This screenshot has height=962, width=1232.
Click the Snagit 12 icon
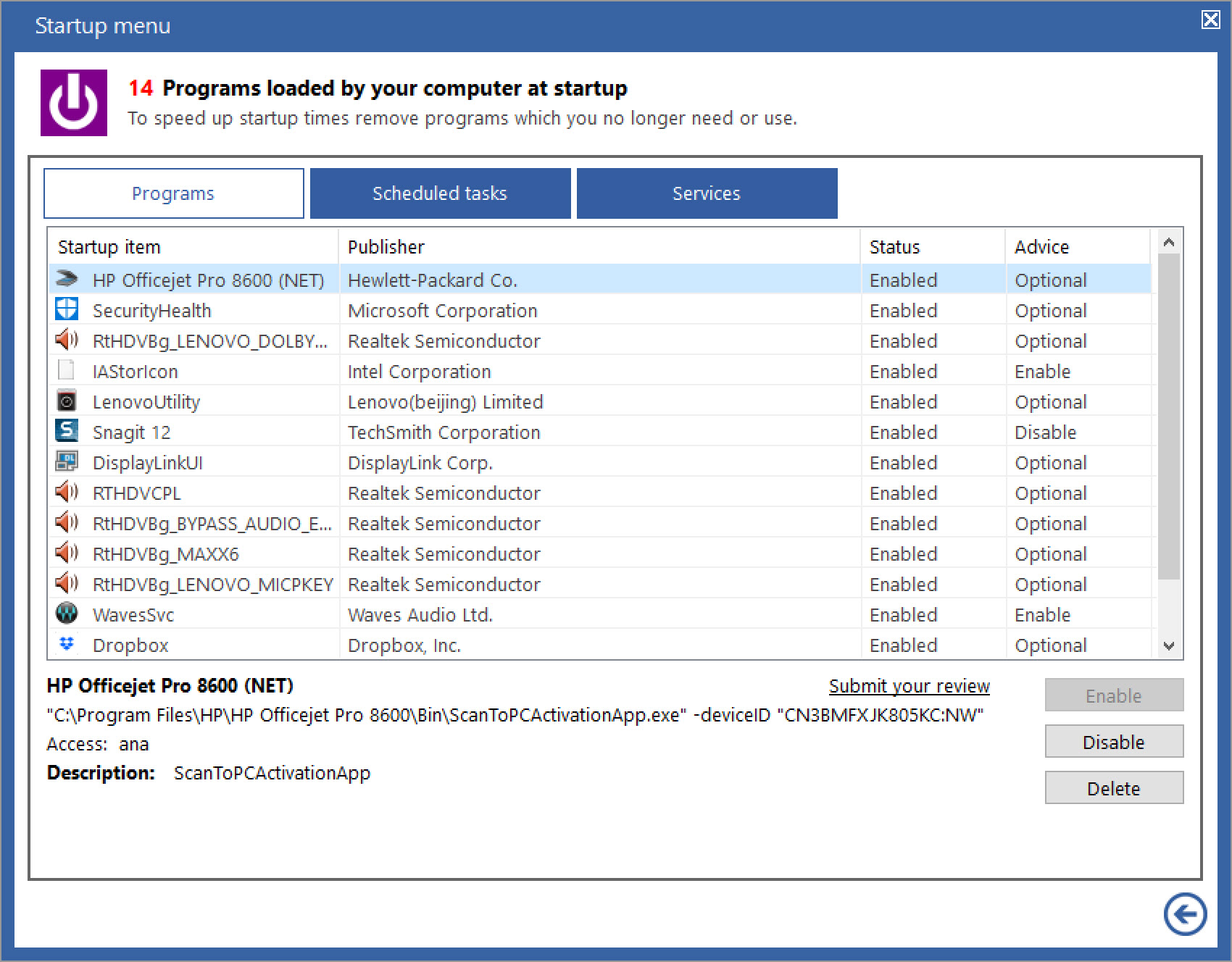[x=67, y=430]
